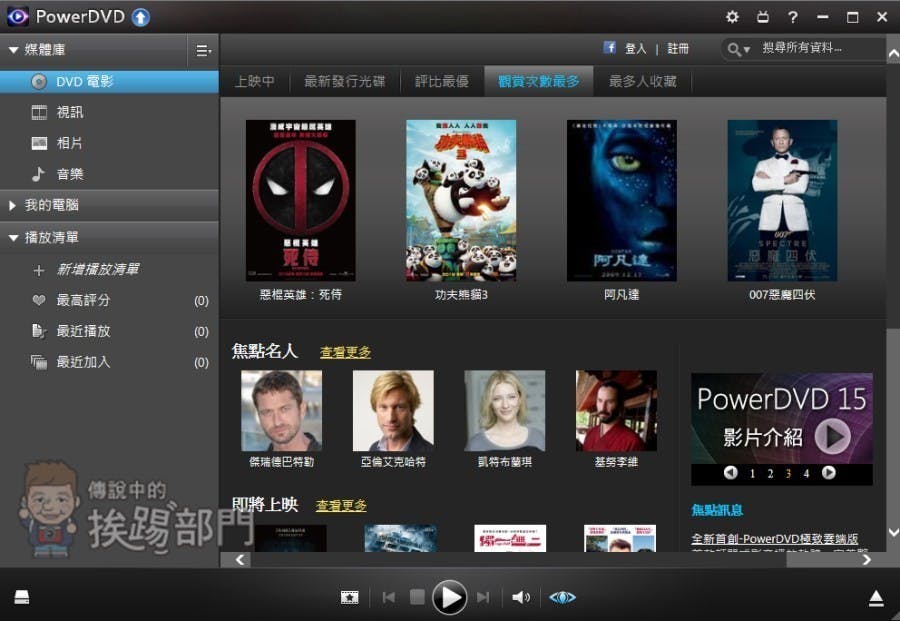Viewport: 900px width, 621px height.
Task: Go to next banner slide arrow
Action: 828,472
